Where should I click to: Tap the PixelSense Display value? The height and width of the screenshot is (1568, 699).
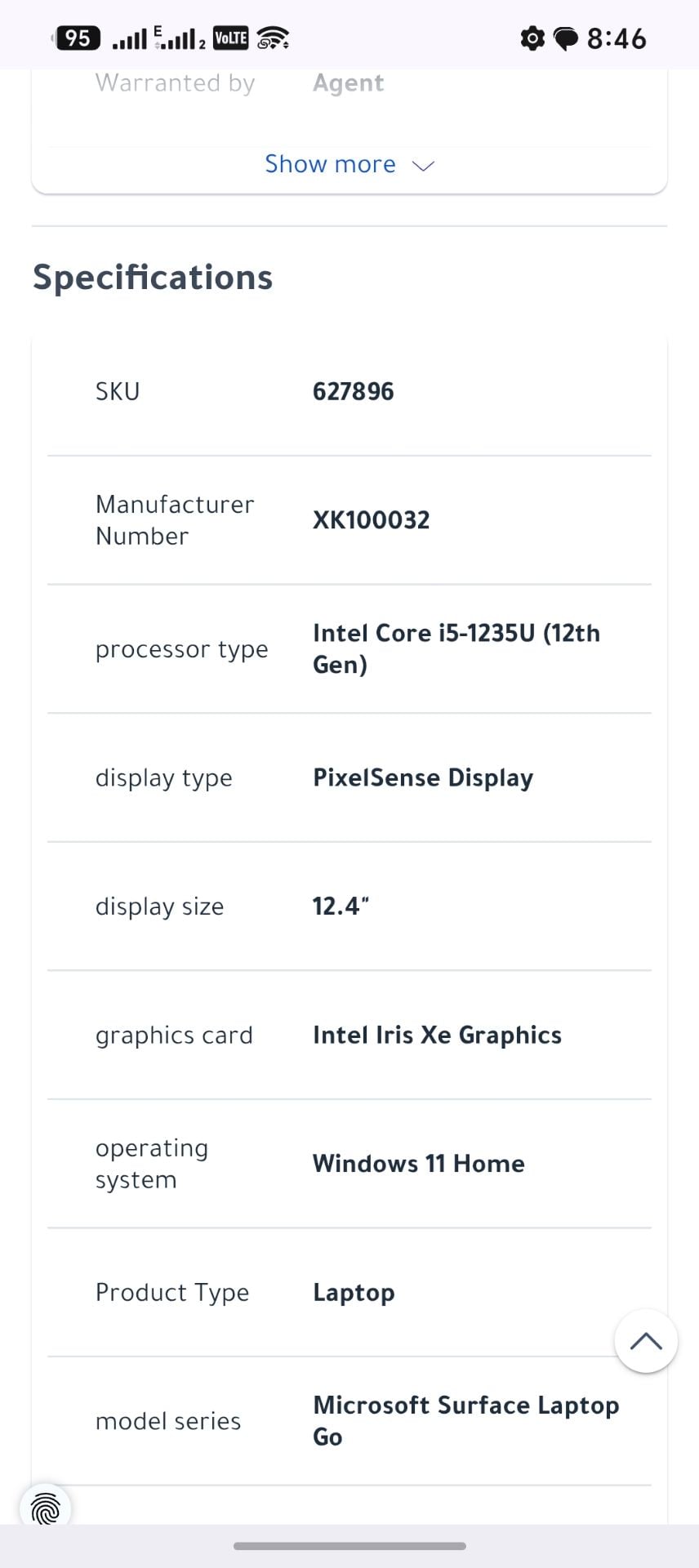click(x=423, y=777)
